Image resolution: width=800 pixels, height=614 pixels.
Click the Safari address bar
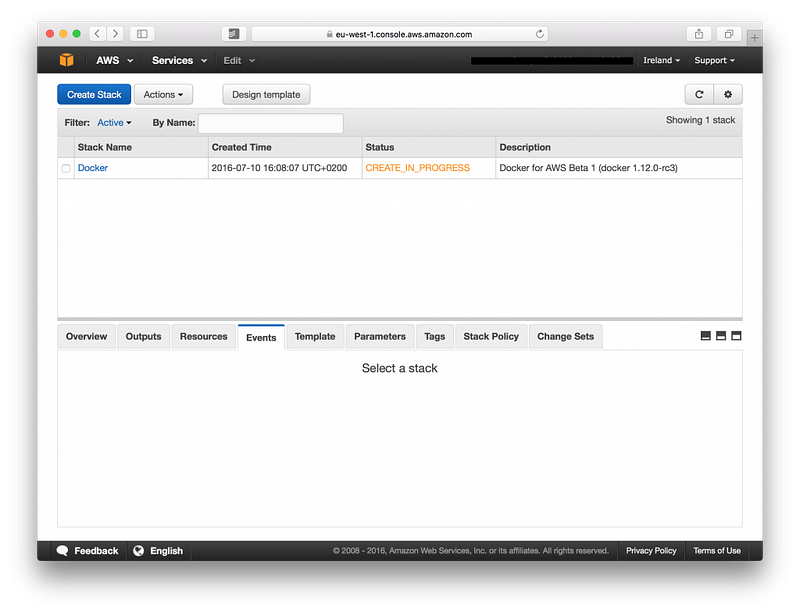(x=400, y=34)
